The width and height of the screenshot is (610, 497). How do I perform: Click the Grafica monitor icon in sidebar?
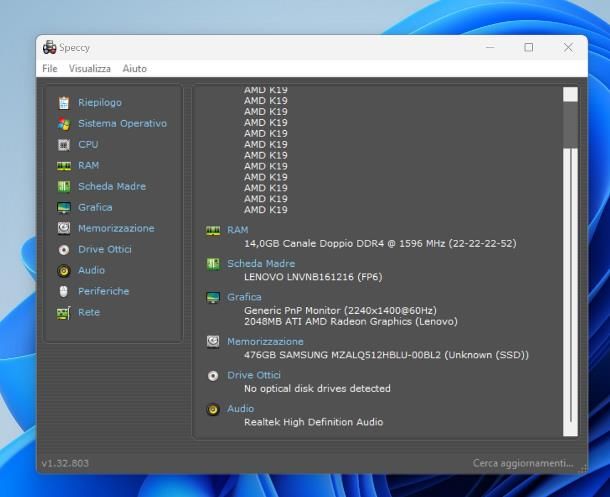click(64, 208)
